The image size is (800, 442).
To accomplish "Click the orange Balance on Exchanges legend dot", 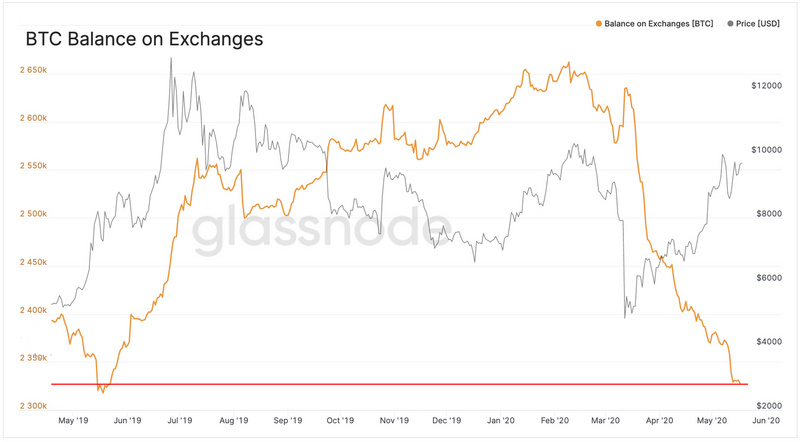I will (597, 21).
